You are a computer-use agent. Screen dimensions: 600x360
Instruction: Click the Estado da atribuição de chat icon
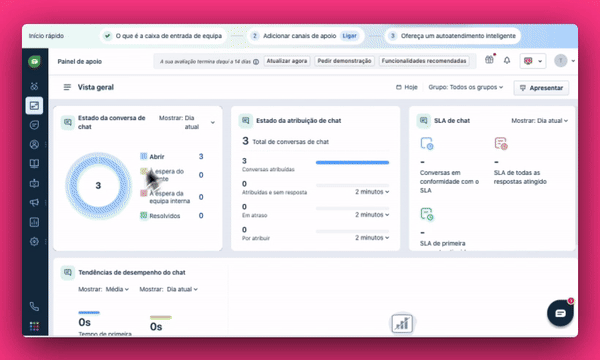click(246, 121)
